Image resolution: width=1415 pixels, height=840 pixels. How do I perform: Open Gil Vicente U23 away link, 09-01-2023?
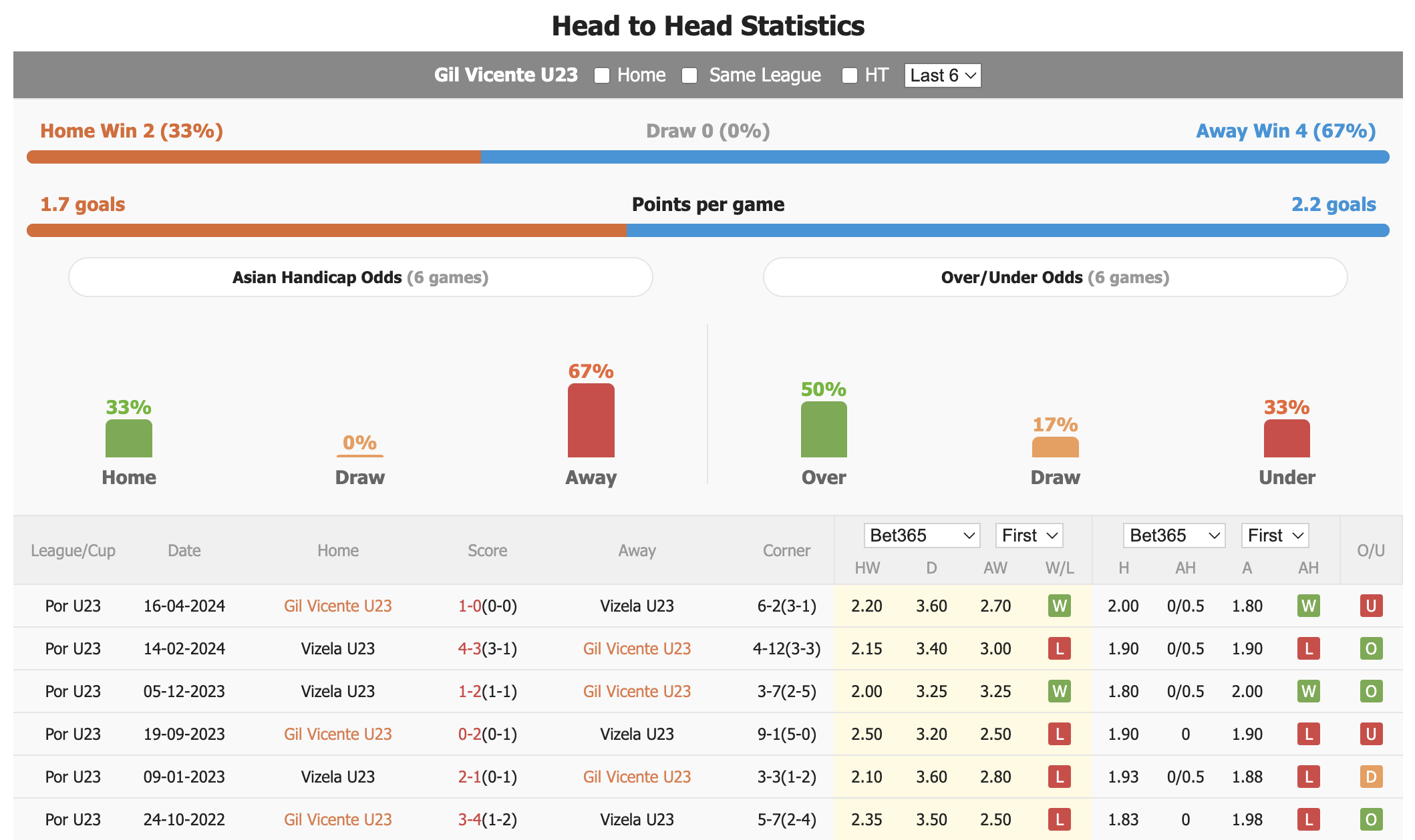point(637,777)
